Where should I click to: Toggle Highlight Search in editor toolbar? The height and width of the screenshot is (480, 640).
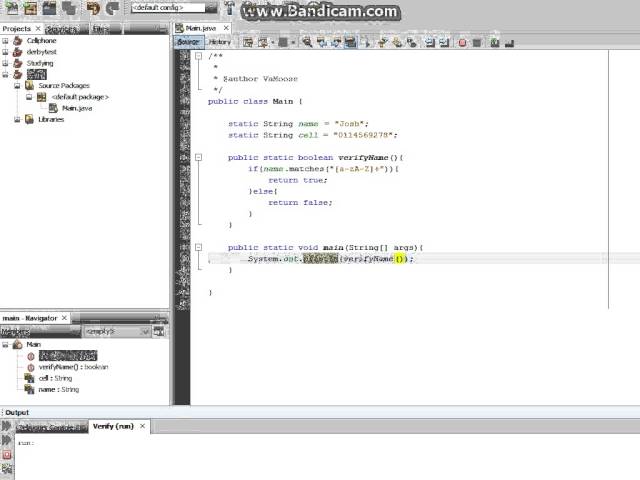click(x=351, y=42)
